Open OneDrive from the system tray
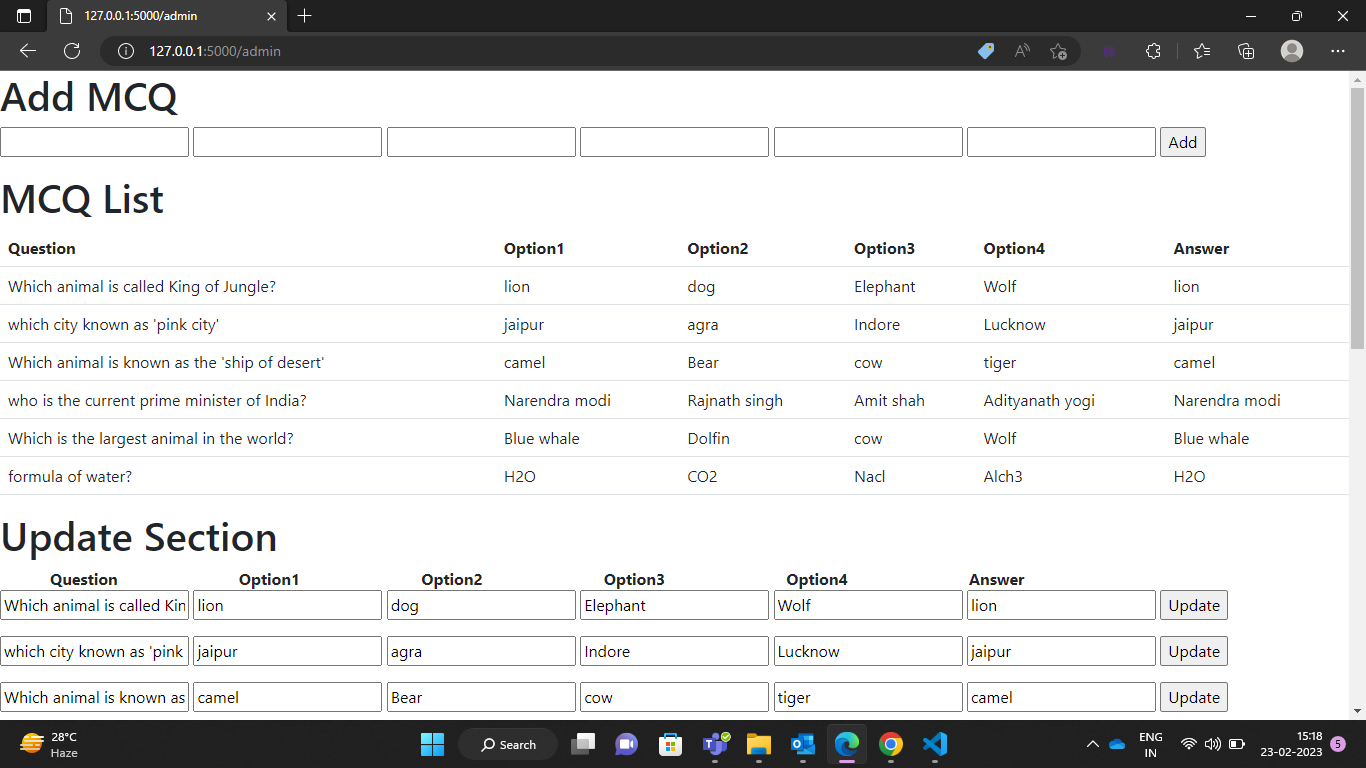 (x=1117, y=744)
